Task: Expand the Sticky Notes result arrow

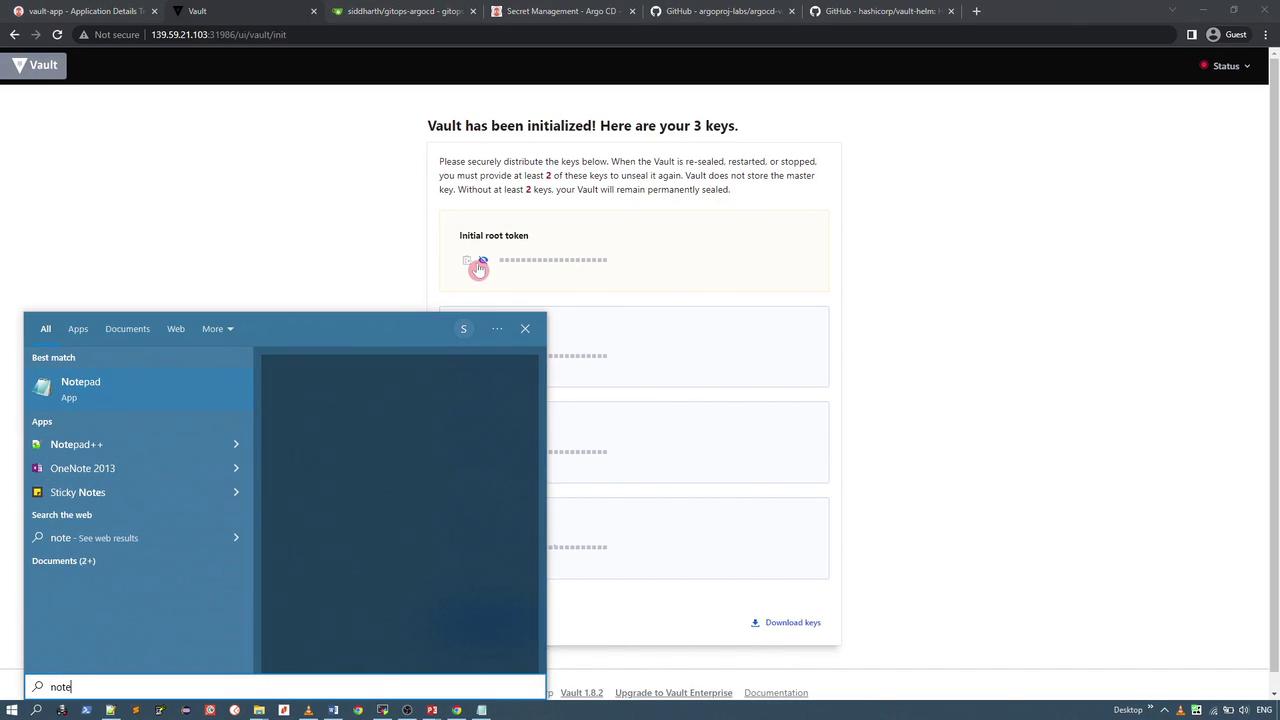Action: point(236,493)
